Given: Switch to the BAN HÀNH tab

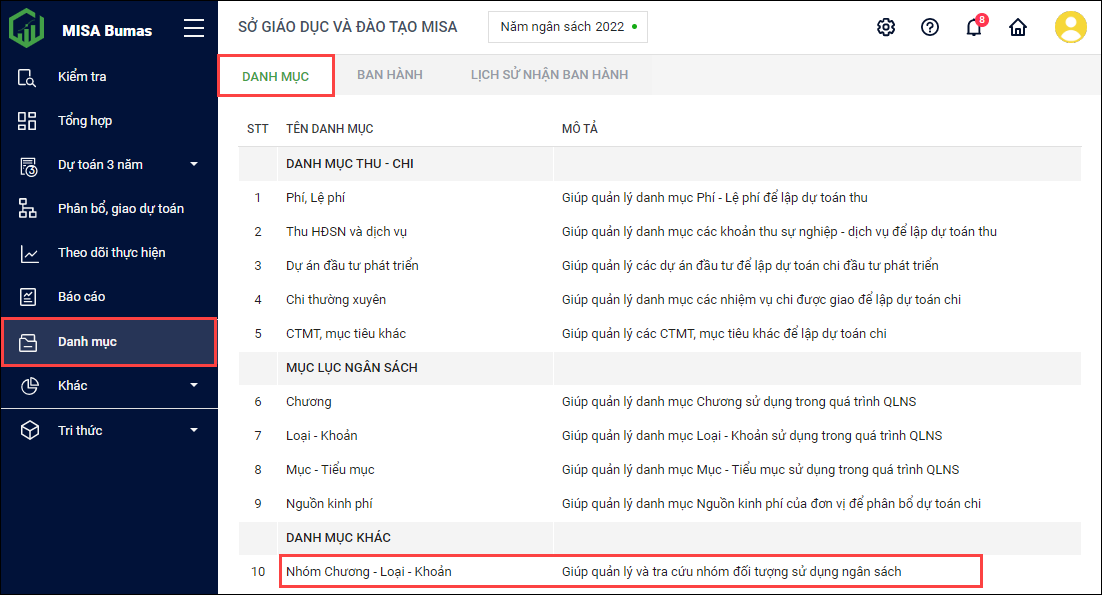Looking at the screenshot, I should pos(390,75).
